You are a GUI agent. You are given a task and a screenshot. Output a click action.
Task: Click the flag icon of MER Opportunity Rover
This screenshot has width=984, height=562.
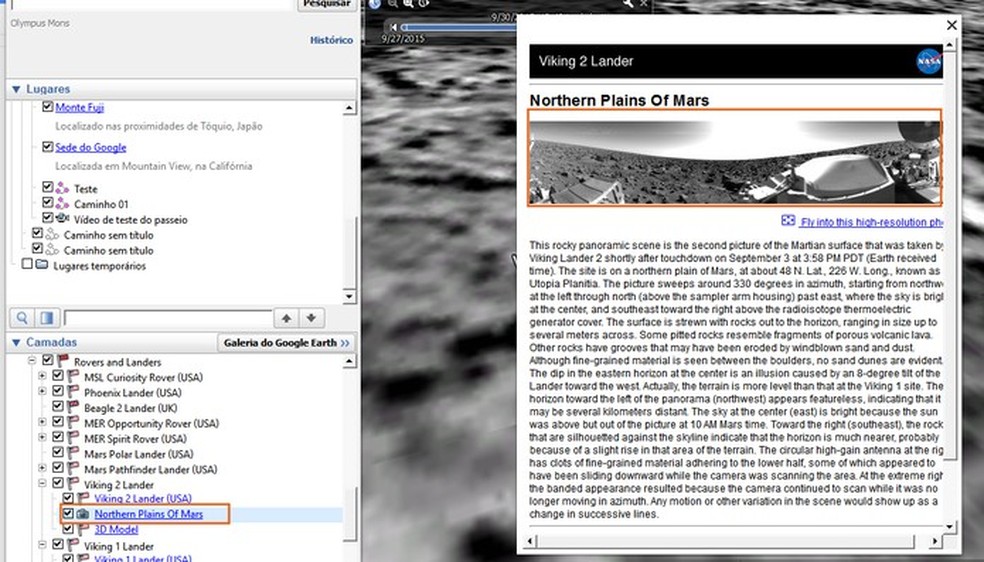click(73, 423)
